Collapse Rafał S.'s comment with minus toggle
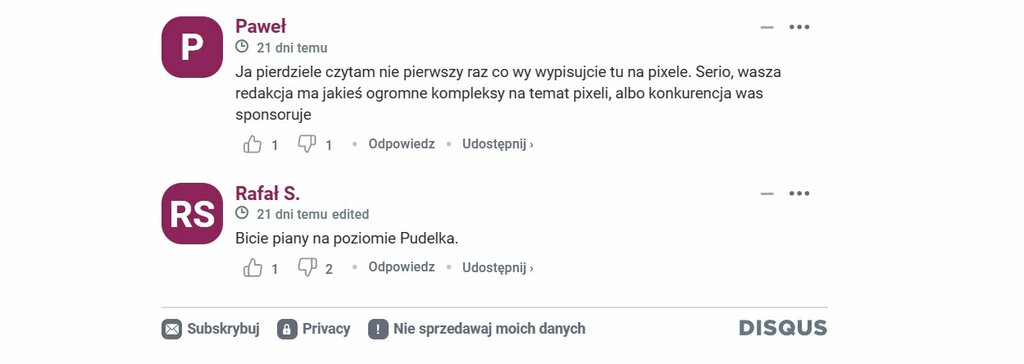 [767, 193]
